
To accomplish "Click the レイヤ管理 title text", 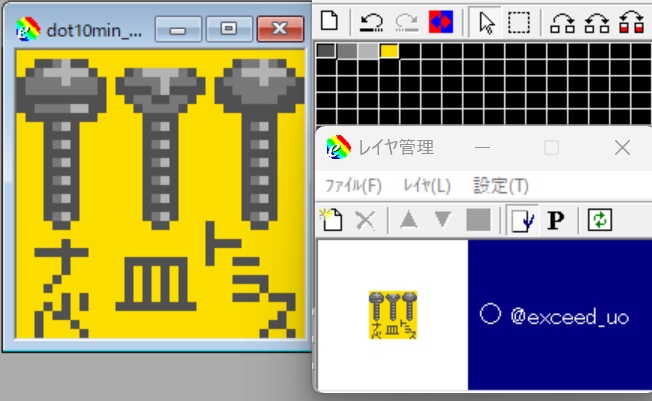I will click(x=396, y=148).
